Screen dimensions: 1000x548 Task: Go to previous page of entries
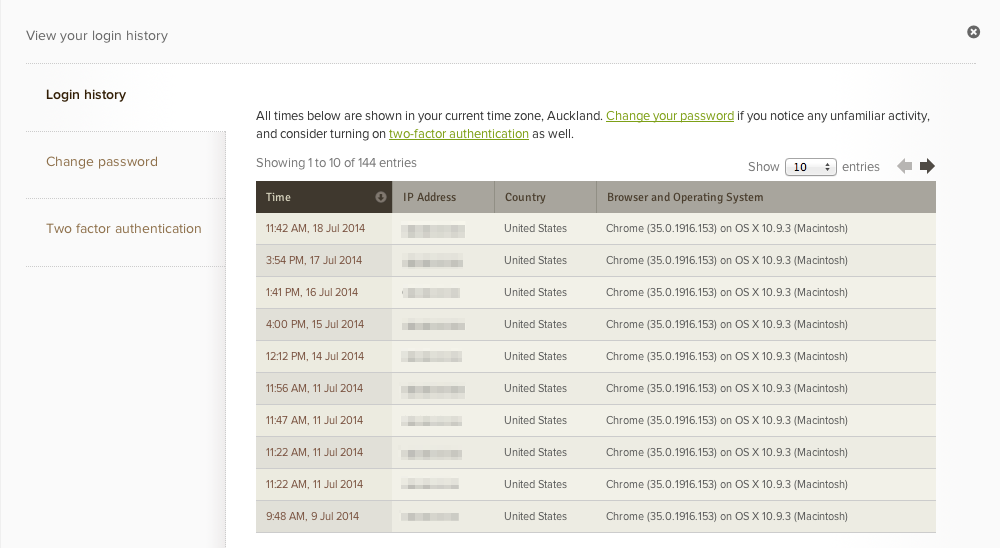pyautogui.click(x=905, y=166)
